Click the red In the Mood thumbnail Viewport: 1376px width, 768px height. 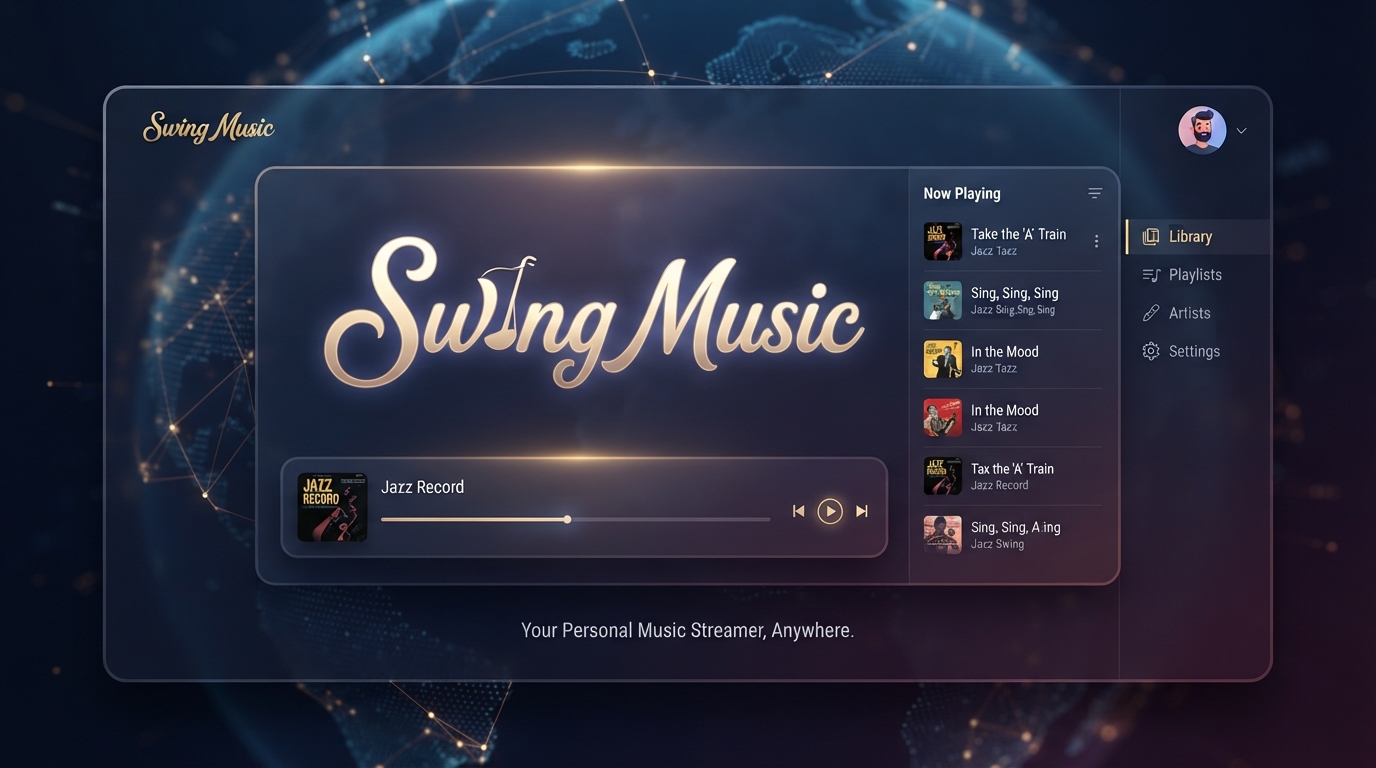(x=942, y=417)
